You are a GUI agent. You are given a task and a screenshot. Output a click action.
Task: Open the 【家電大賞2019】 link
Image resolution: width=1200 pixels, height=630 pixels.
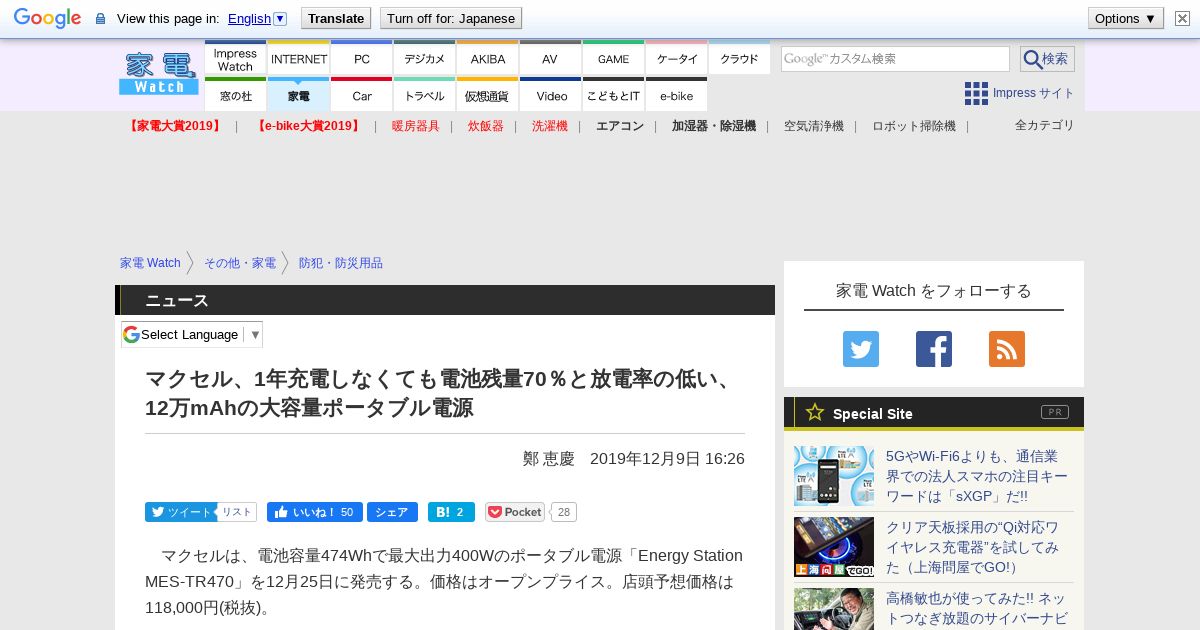pos(175,126)
